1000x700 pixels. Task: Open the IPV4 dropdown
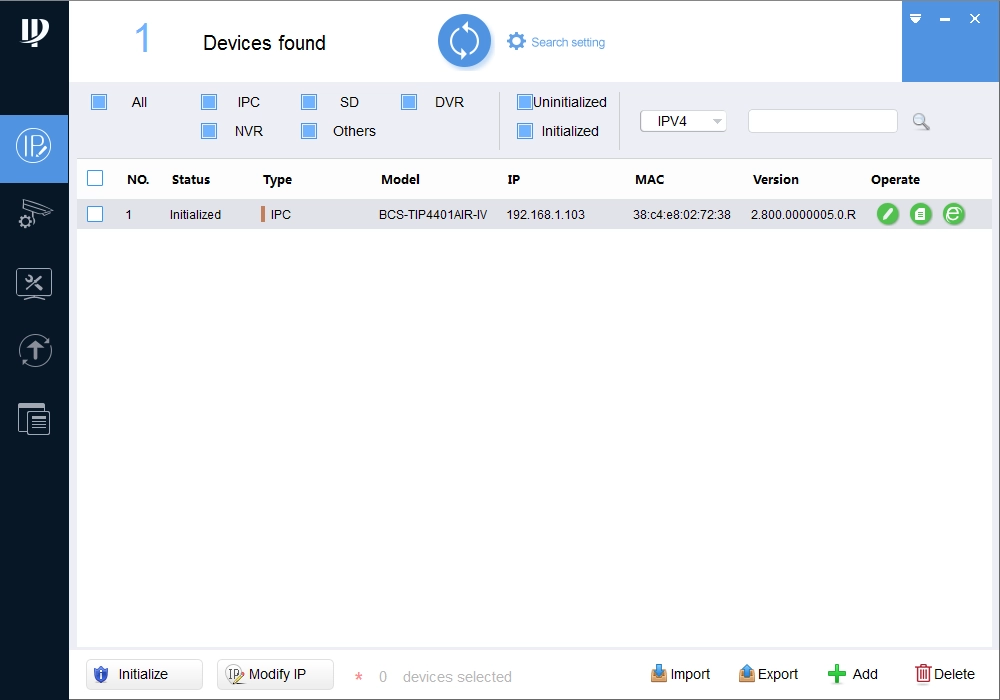(x=683, y=121)
